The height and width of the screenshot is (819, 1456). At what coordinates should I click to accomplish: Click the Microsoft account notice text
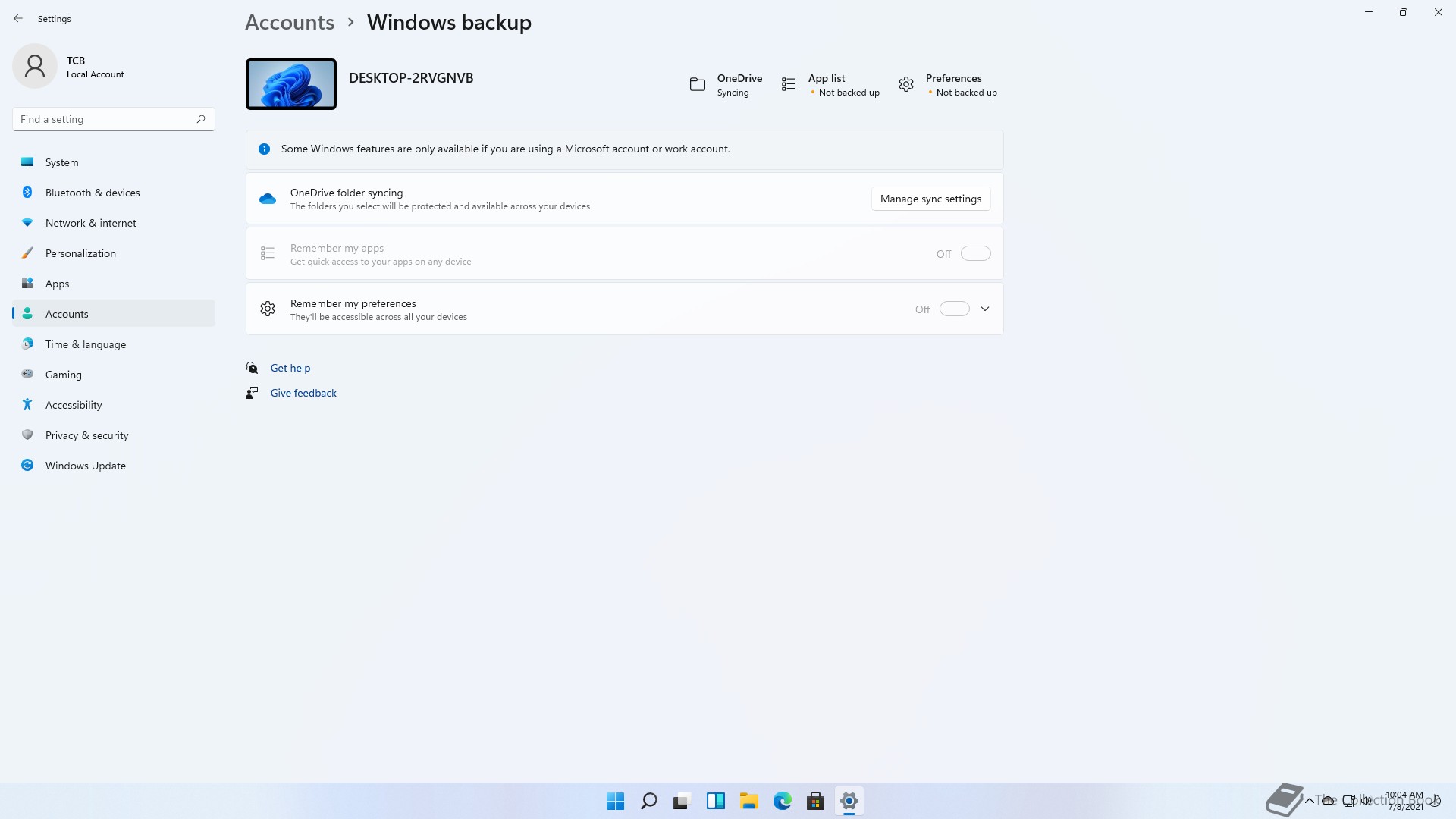coord(505,149)
